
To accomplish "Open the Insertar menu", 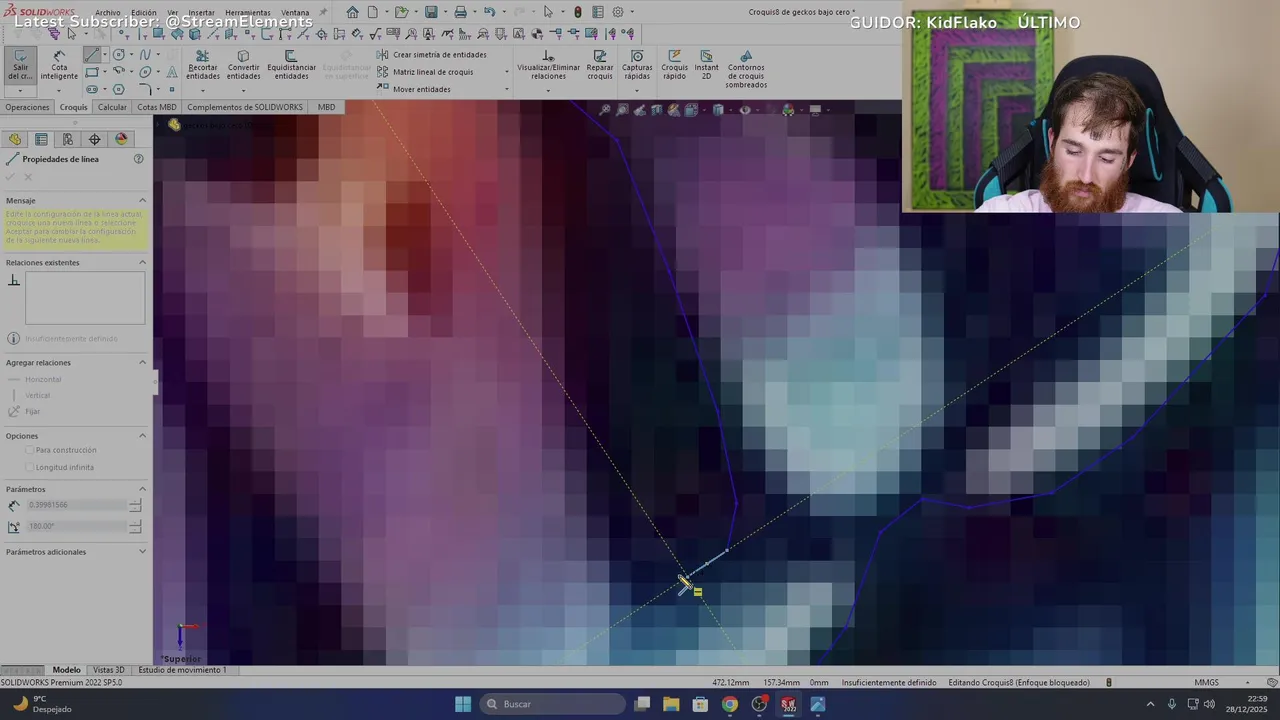I will coord(201,13).
